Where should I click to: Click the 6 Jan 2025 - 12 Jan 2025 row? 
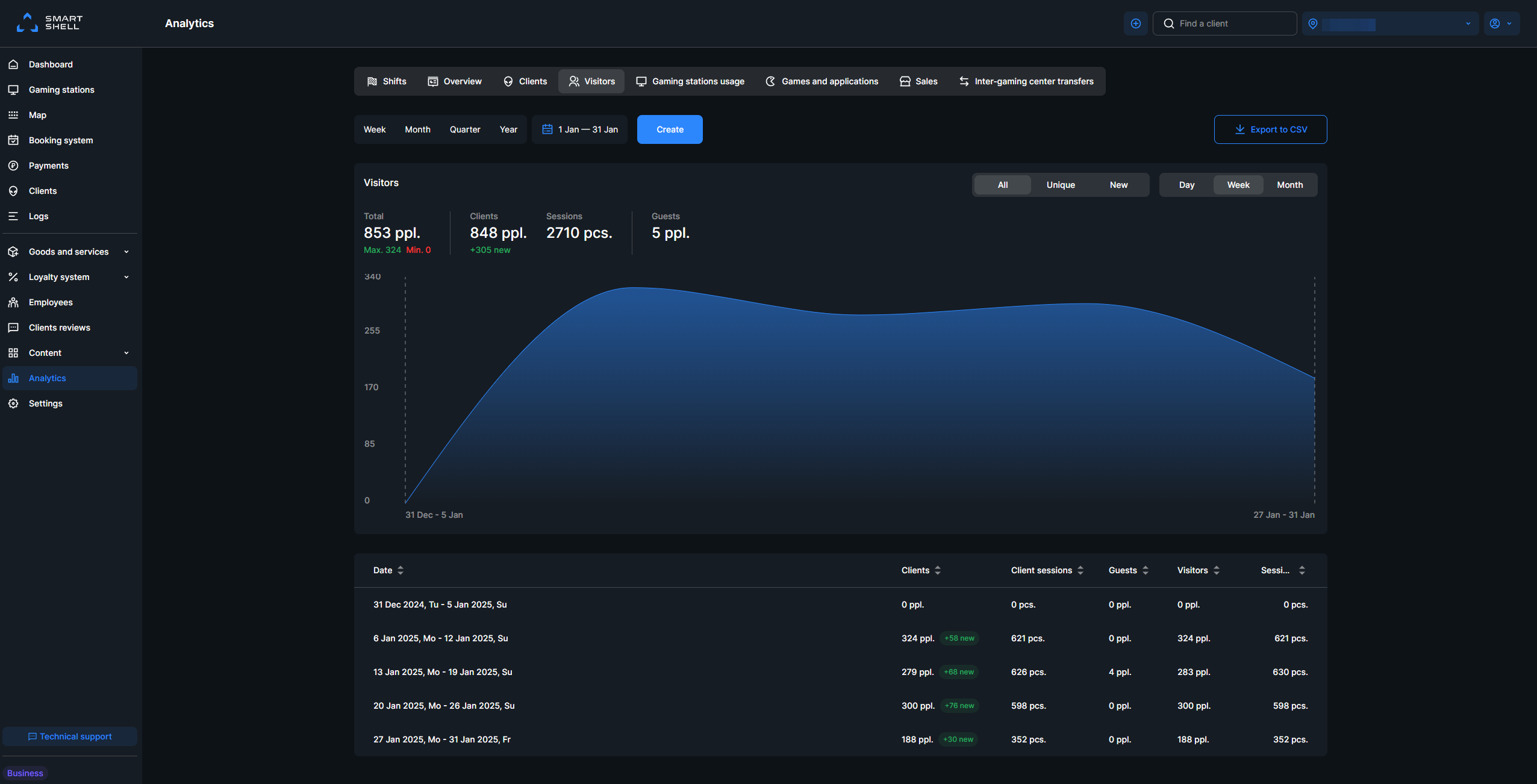840,638
